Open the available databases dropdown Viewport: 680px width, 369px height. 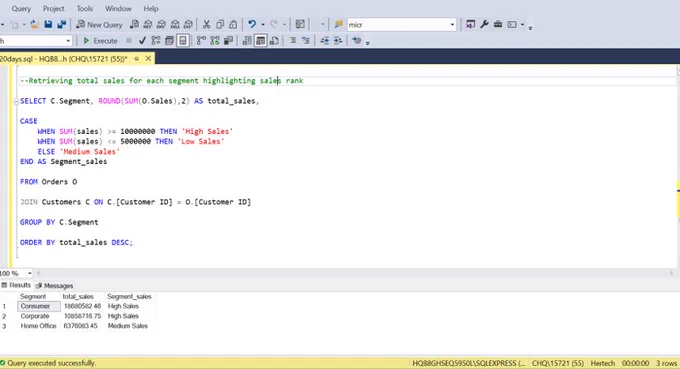(x=68, y=41)
